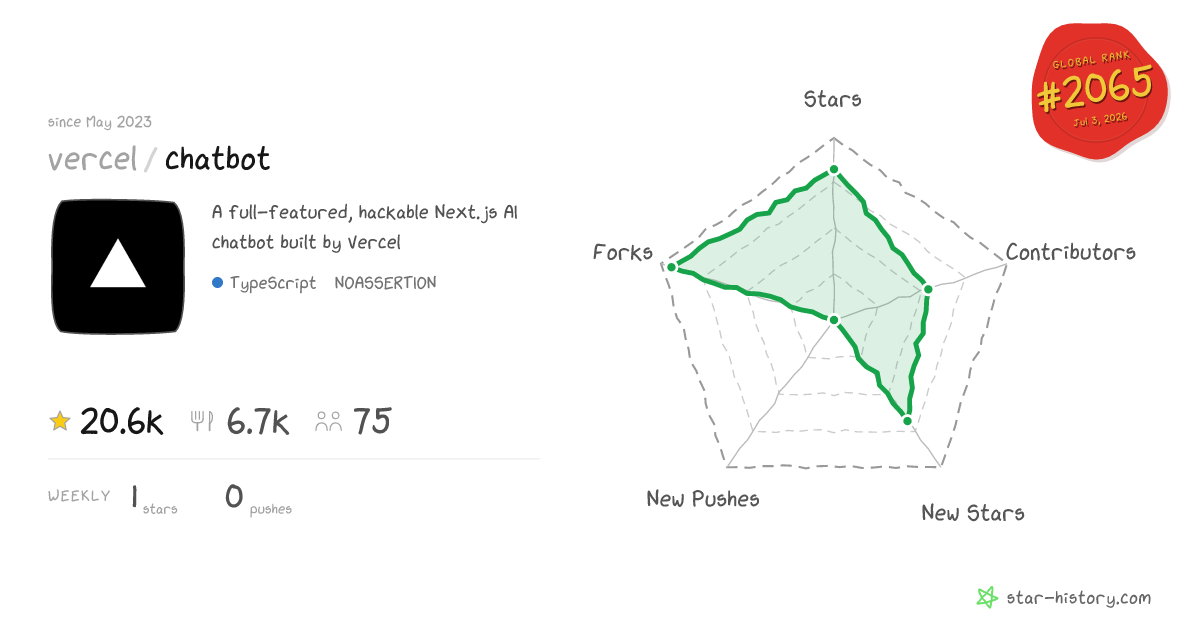
Task: Click the Forks axis label
Action: (623, 252)
